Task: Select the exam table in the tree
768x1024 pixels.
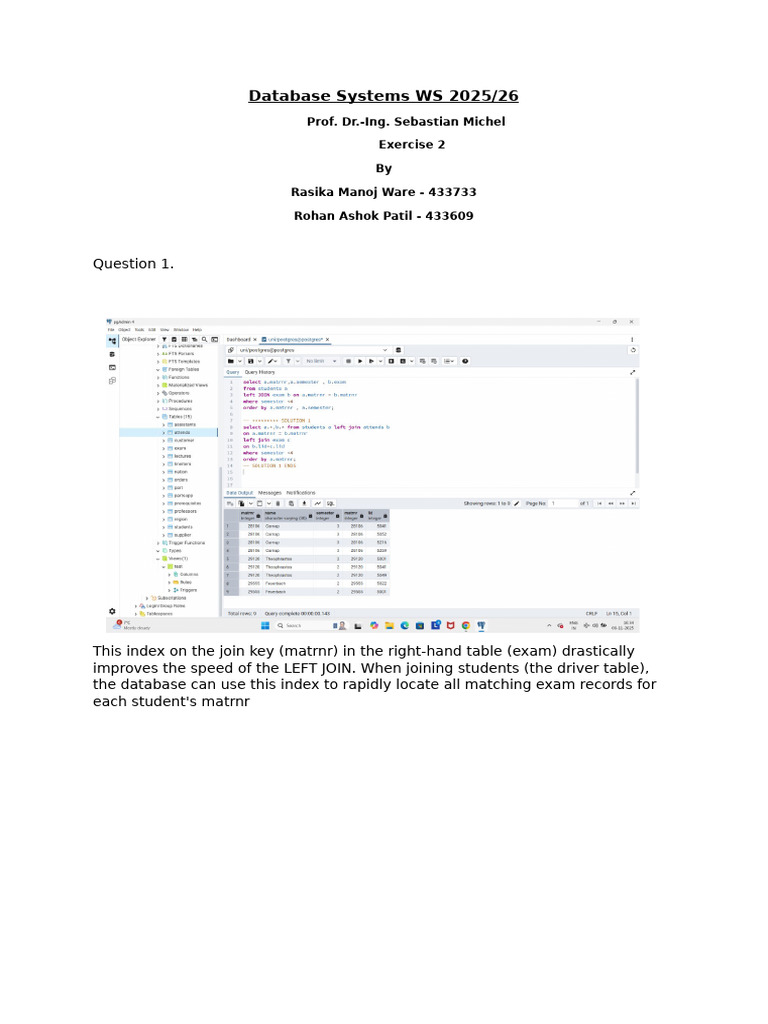Action: pyautogui.click(x=180, y=449)
